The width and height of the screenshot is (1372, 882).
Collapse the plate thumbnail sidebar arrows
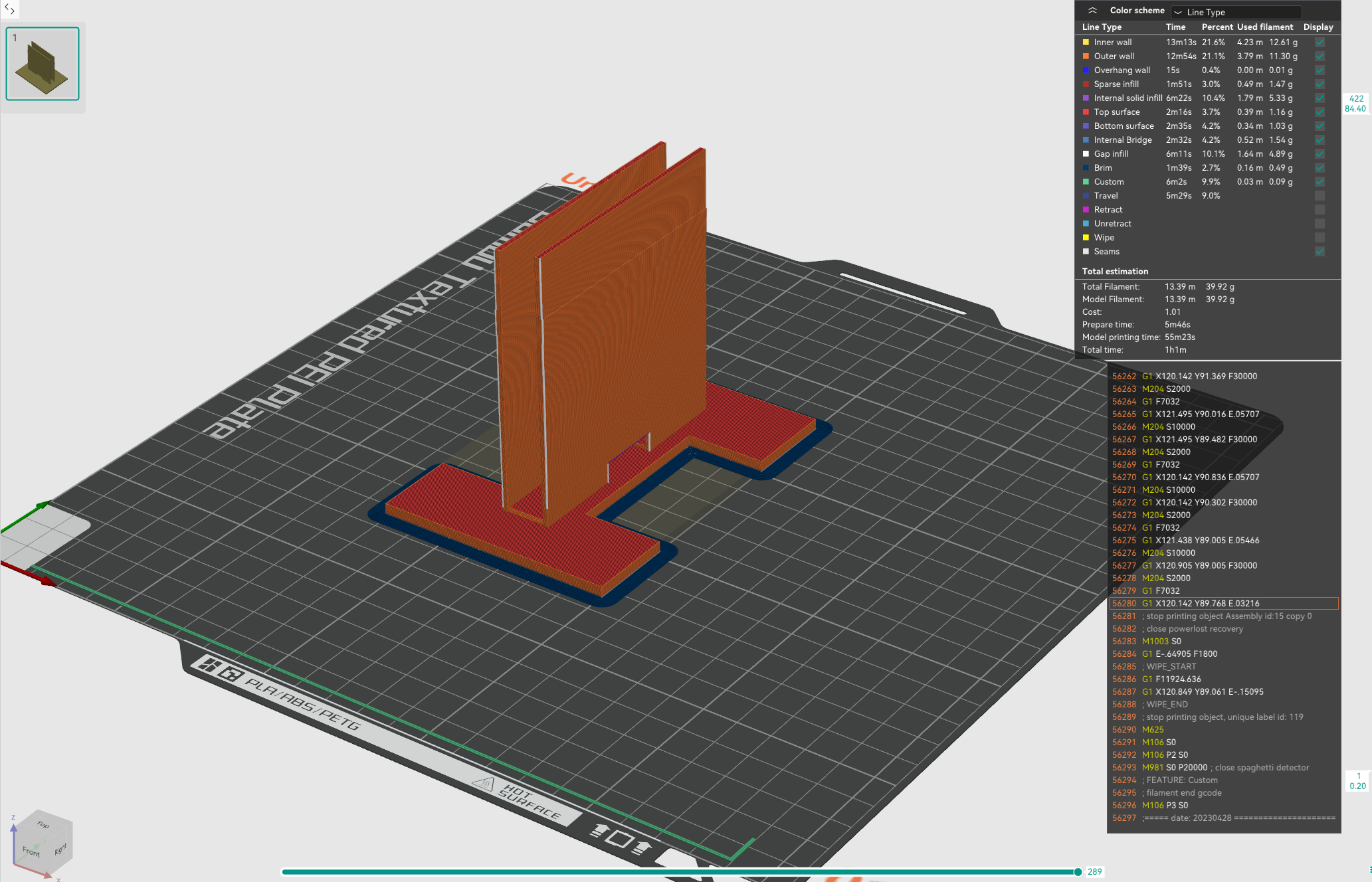(x=9, y=9)
